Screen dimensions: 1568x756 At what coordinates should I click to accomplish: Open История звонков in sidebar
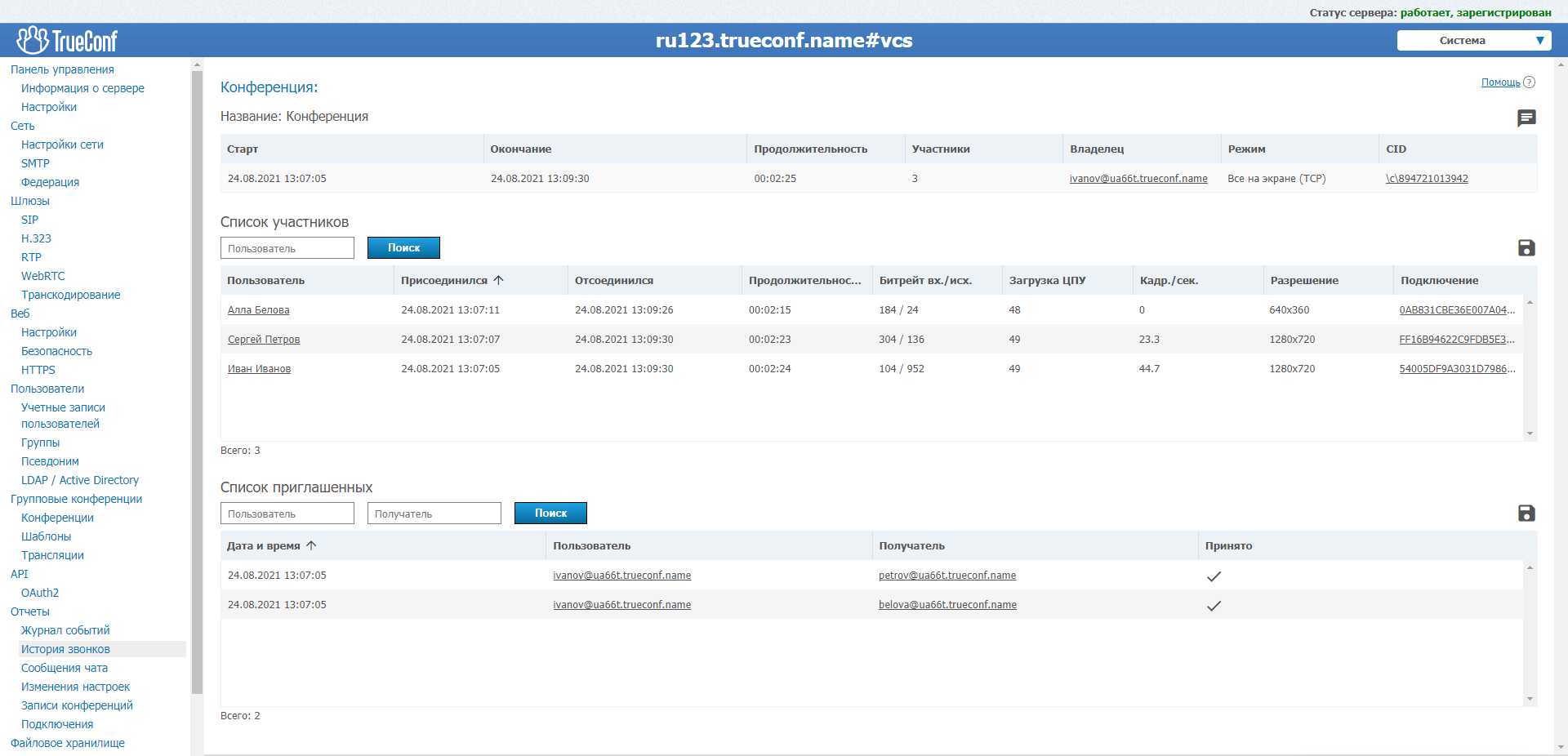tap(65, 649)
